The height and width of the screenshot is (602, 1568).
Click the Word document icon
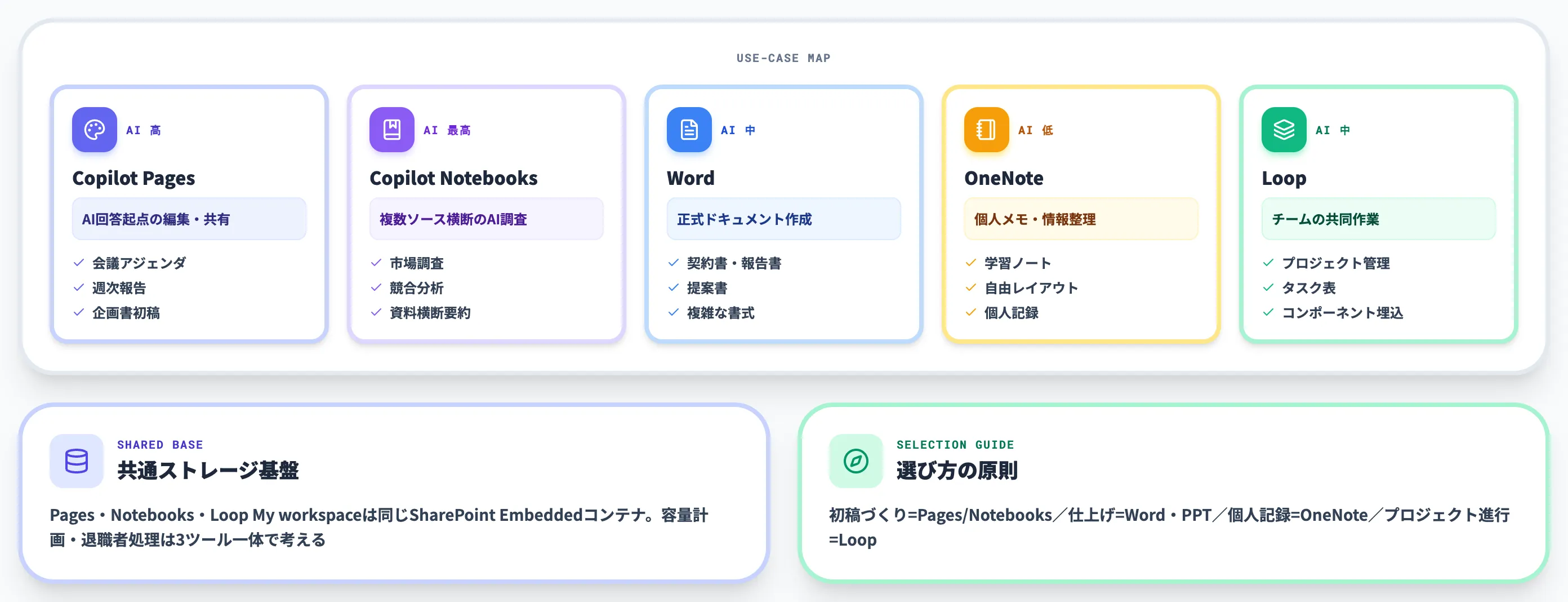tap(689, 130)
